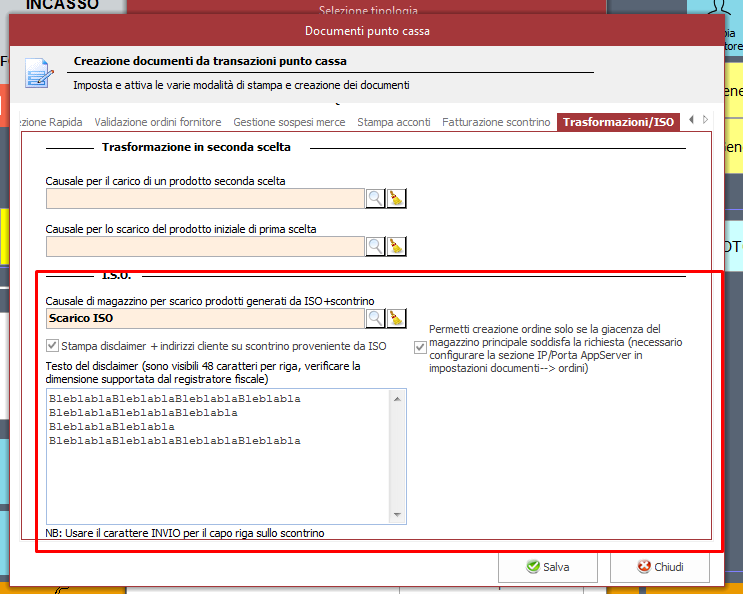Go to Validazione ordini fornitore tab
The image size is (743, 594).
tap(158, 122)
